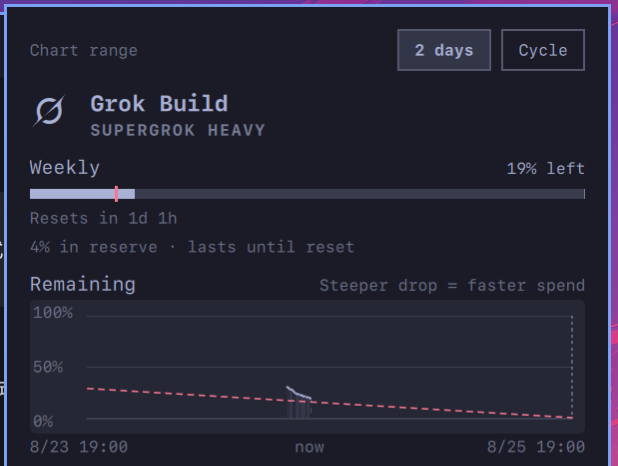
Task: Click the Steeper drop hint text
Action: tap(452, 285)
